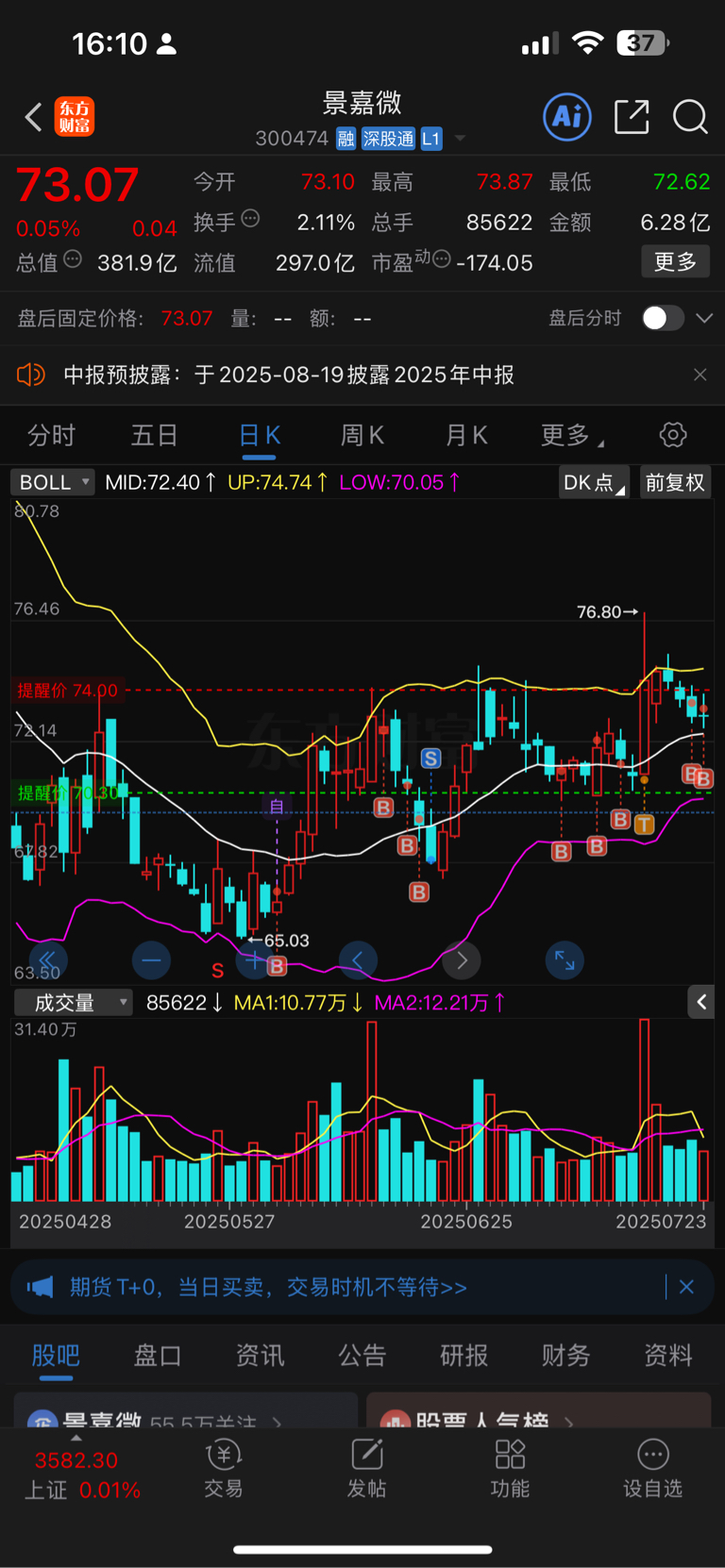Open the stock title dropdown triangle
This screenshot has width=725, height=1568.
(461, 139)
